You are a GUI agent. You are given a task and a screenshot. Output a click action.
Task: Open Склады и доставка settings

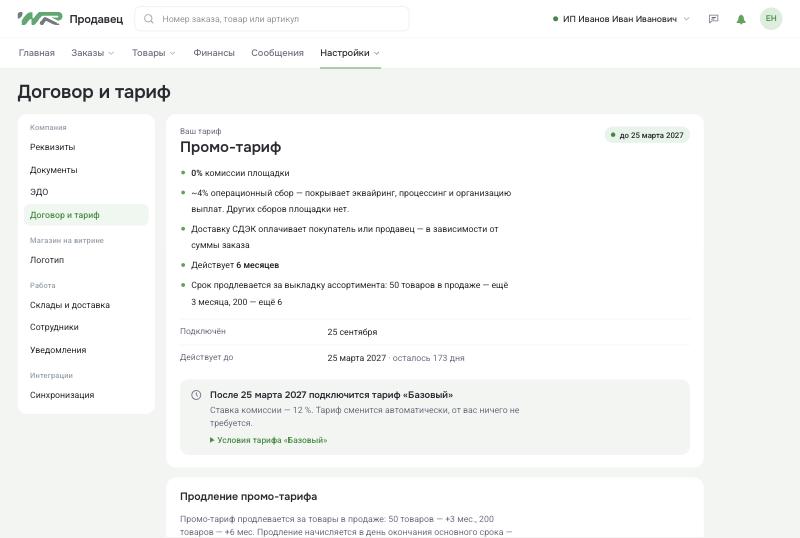tap(86, 305)
